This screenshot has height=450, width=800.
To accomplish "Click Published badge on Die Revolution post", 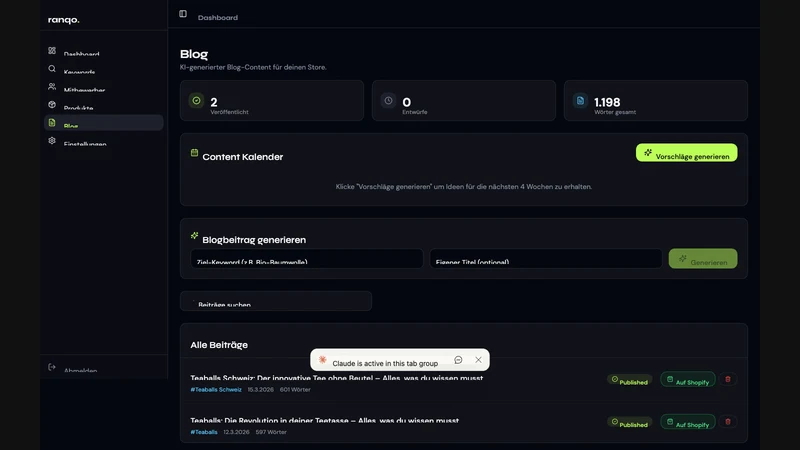I will pos(630,422).
